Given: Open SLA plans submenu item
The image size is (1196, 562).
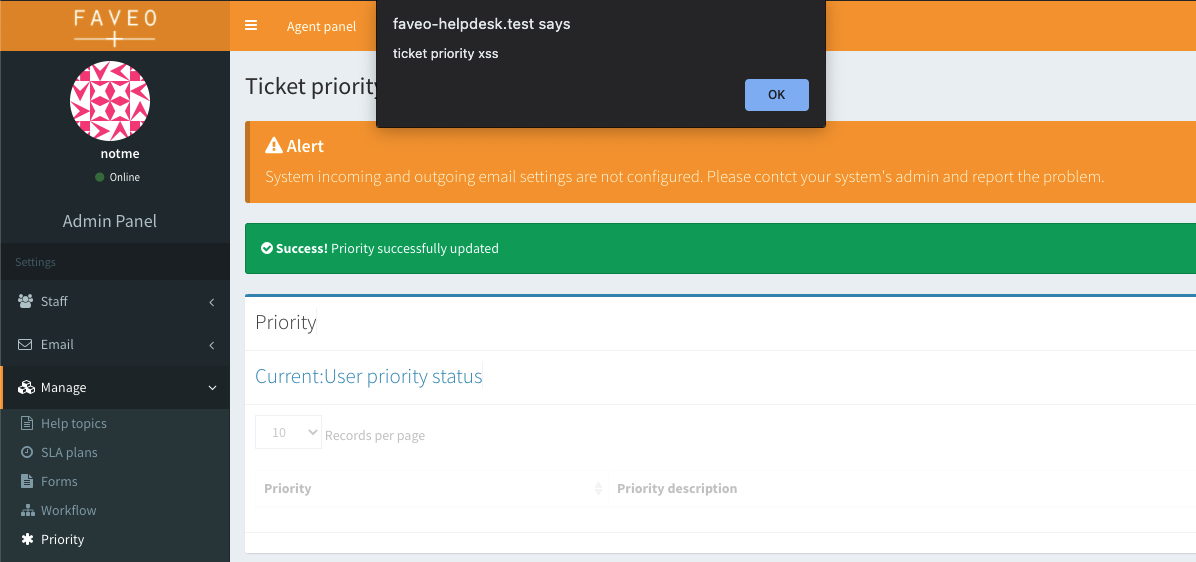Looking at the screenshot, I should pyautogui.click(x=69, y=452).
